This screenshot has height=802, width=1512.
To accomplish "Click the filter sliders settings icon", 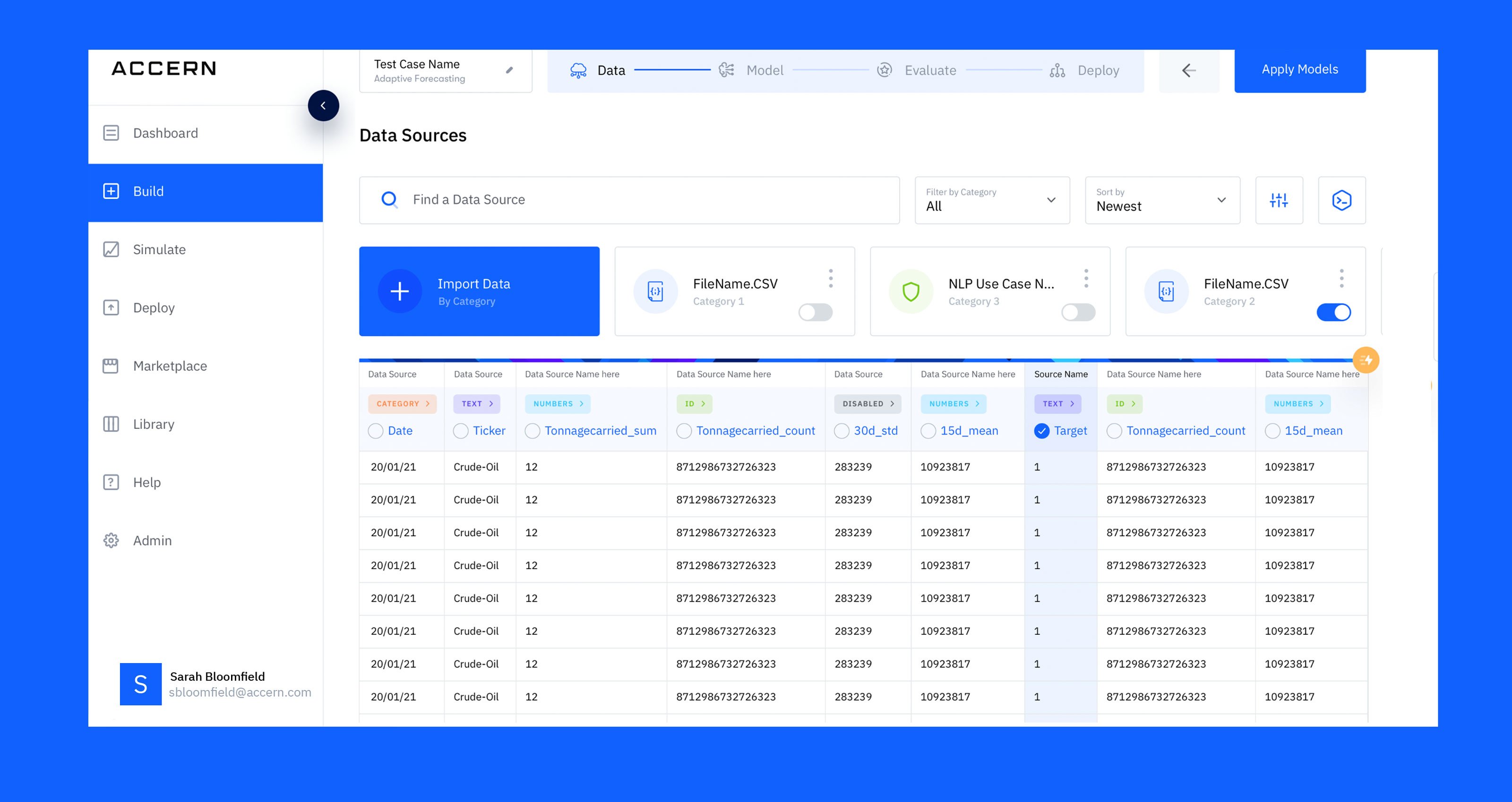I will [1279, 200].
